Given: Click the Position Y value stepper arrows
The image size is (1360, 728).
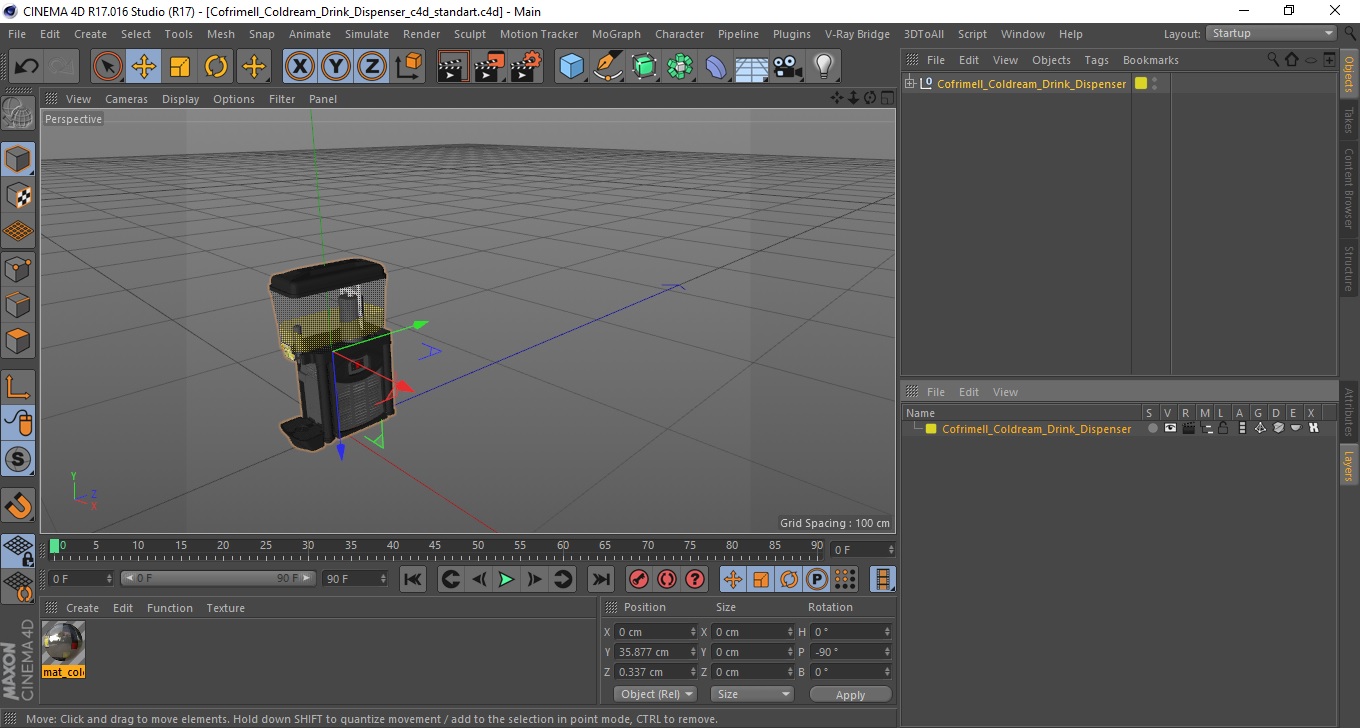Looking at the screenshot, I should click(693, 652).
